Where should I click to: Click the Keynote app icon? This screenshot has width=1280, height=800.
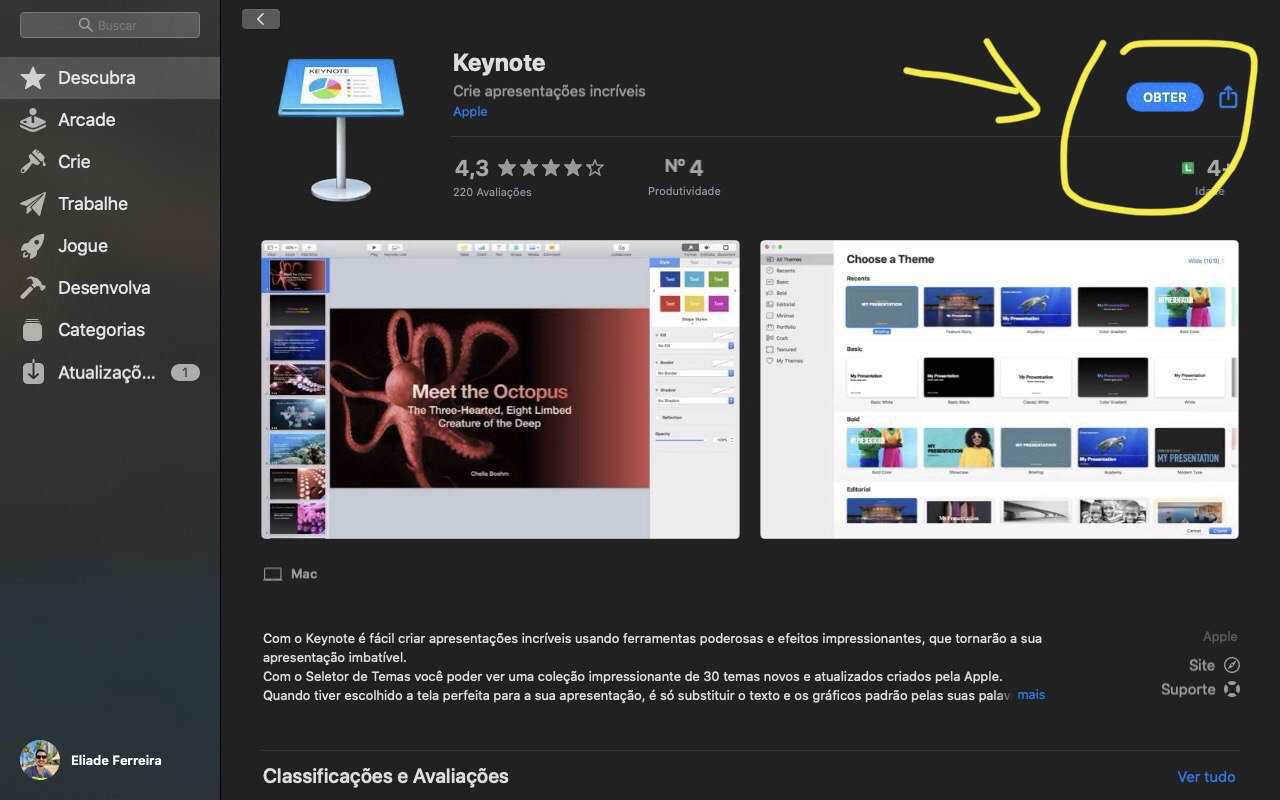[x=342, y=129]
